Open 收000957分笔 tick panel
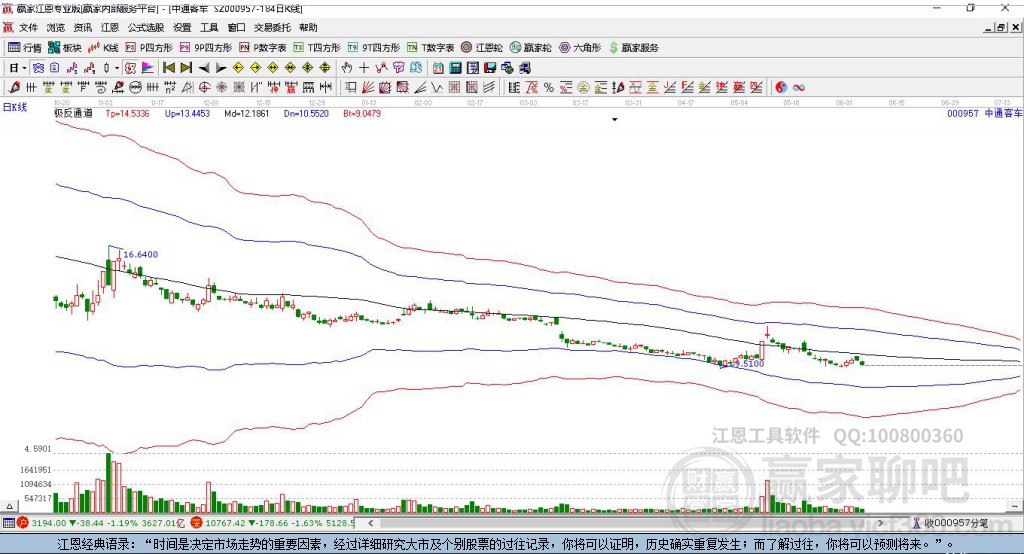The image size is (1024, 554). 951,523
